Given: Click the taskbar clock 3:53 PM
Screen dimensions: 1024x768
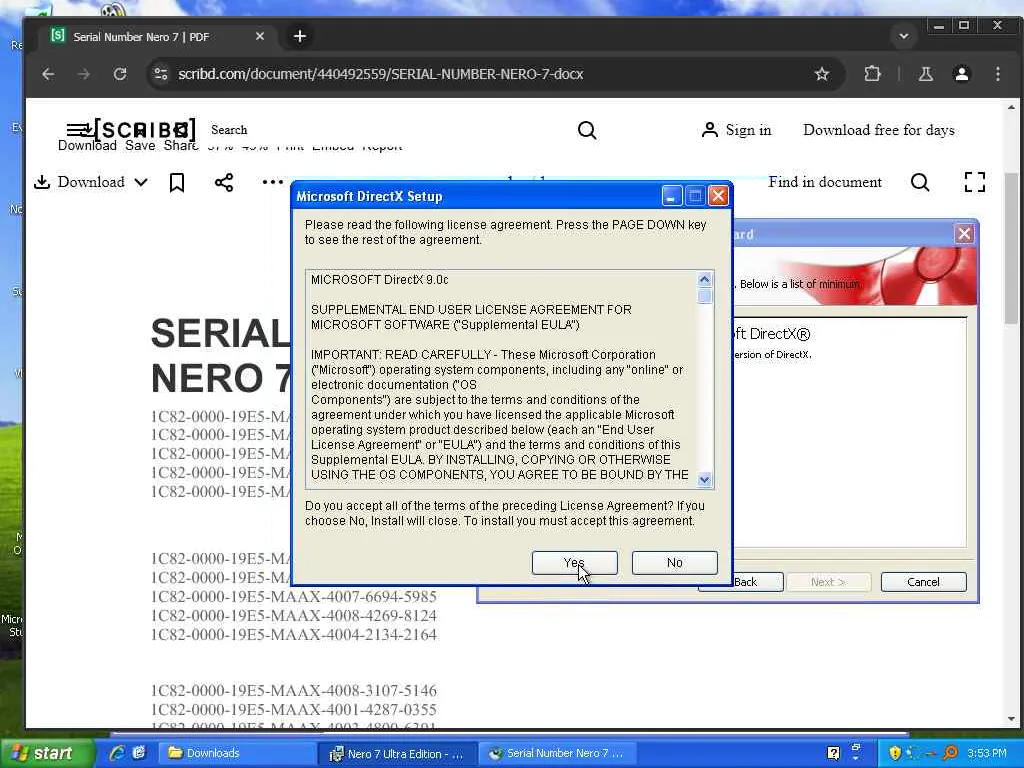Looking at the screenshot, I should pyautogui.click(x=987, y=753).
